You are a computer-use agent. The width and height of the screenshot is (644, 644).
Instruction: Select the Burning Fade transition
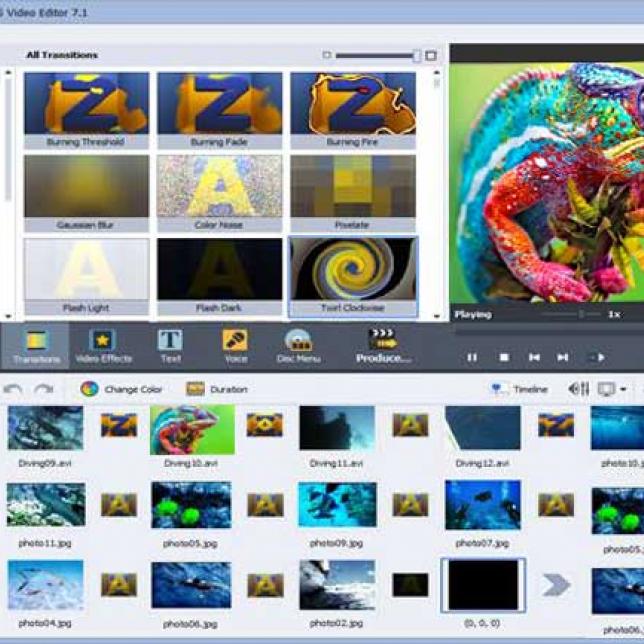(220, 110)
